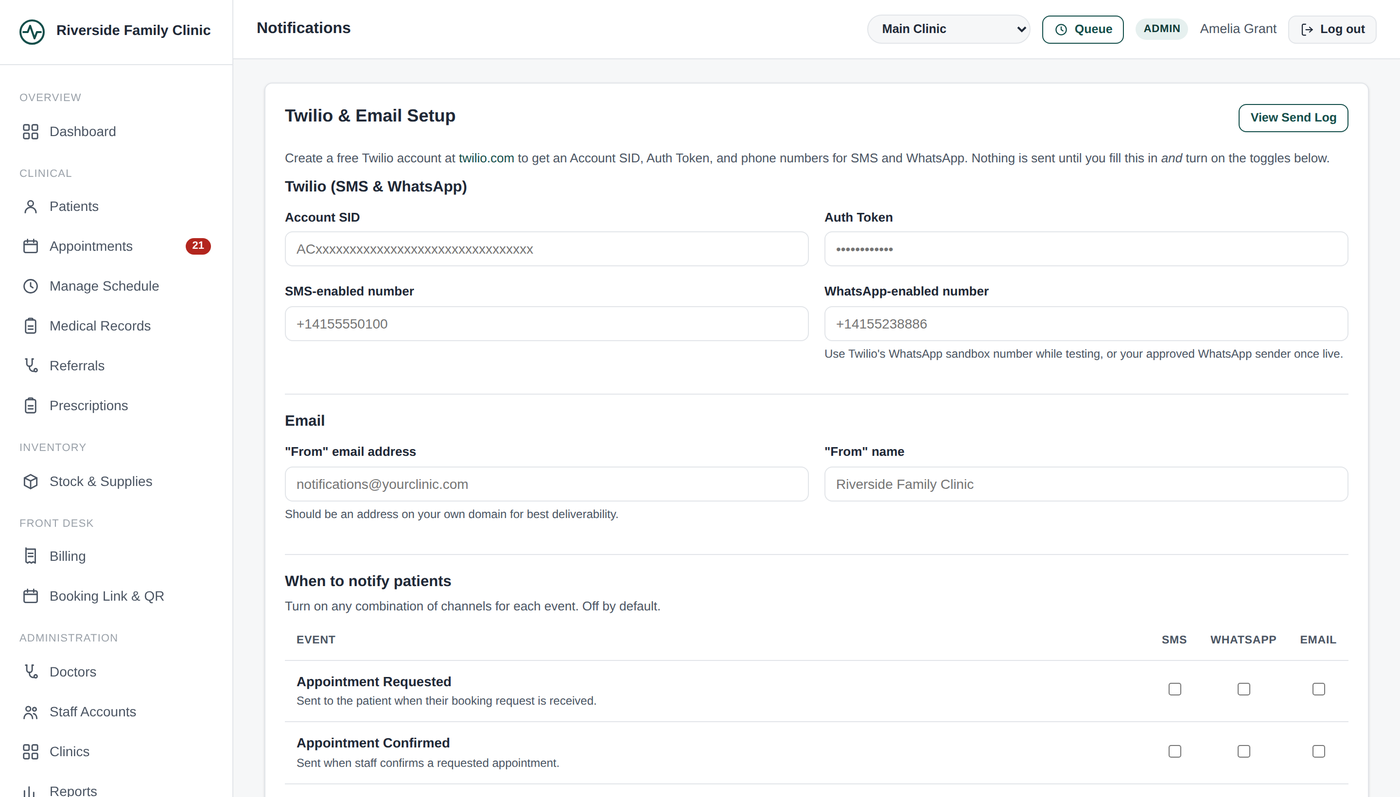Enable Email for Appointment Requested

pos(1319,689)
